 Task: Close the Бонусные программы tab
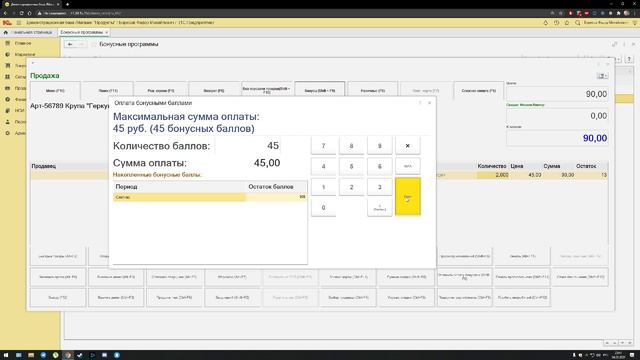tap(107, 32)
